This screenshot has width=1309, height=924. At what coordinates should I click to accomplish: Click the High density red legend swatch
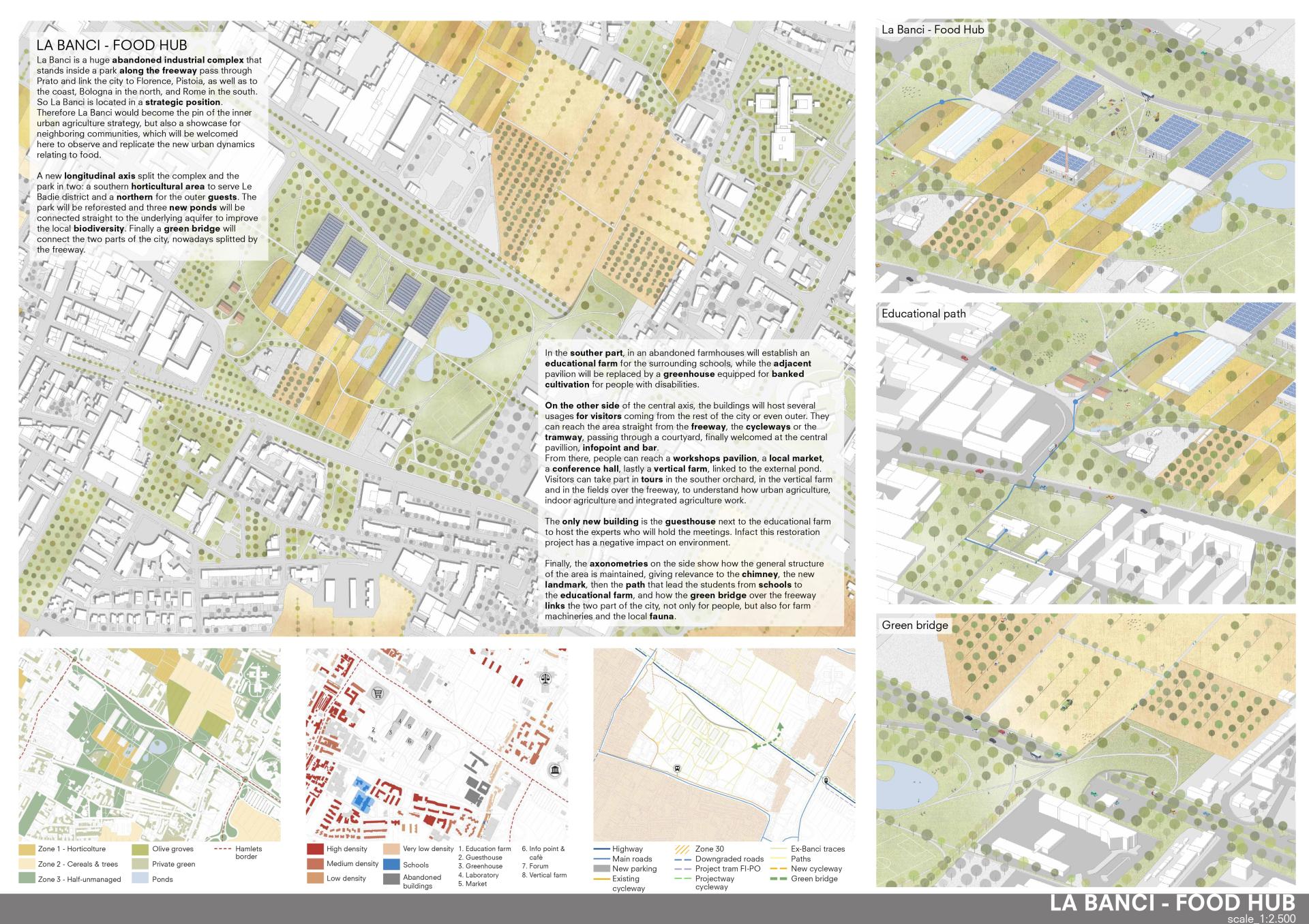315,849
